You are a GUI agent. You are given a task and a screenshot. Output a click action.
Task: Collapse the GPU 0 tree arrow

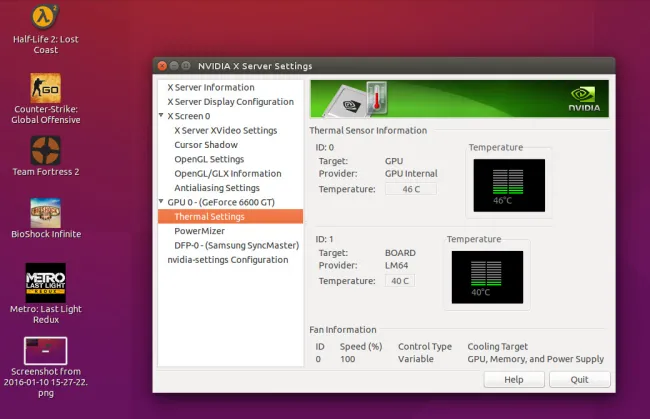click(161, 201)
